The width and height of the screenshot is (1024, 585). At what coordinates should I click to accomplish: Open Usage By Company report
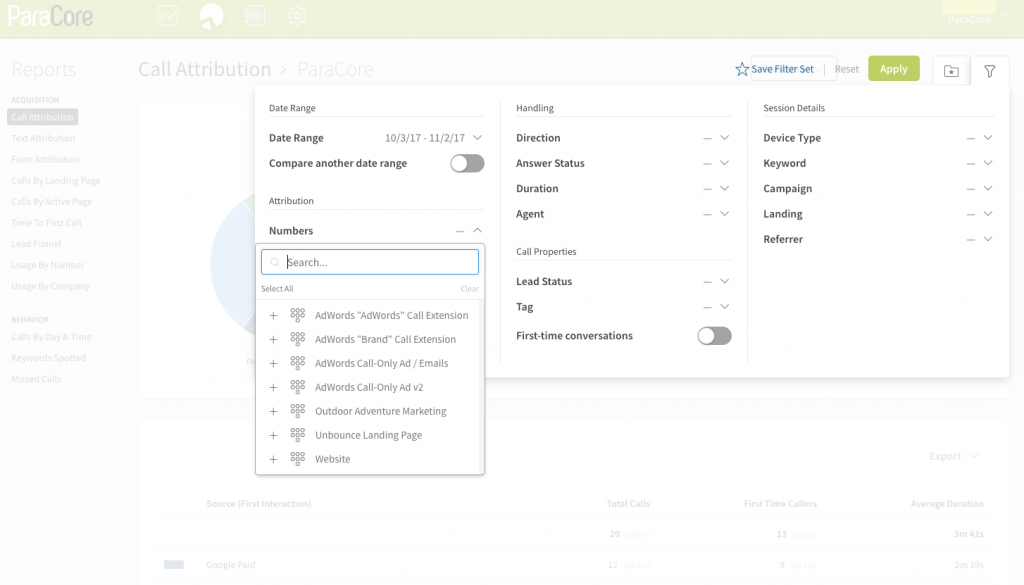pos(50,286)
